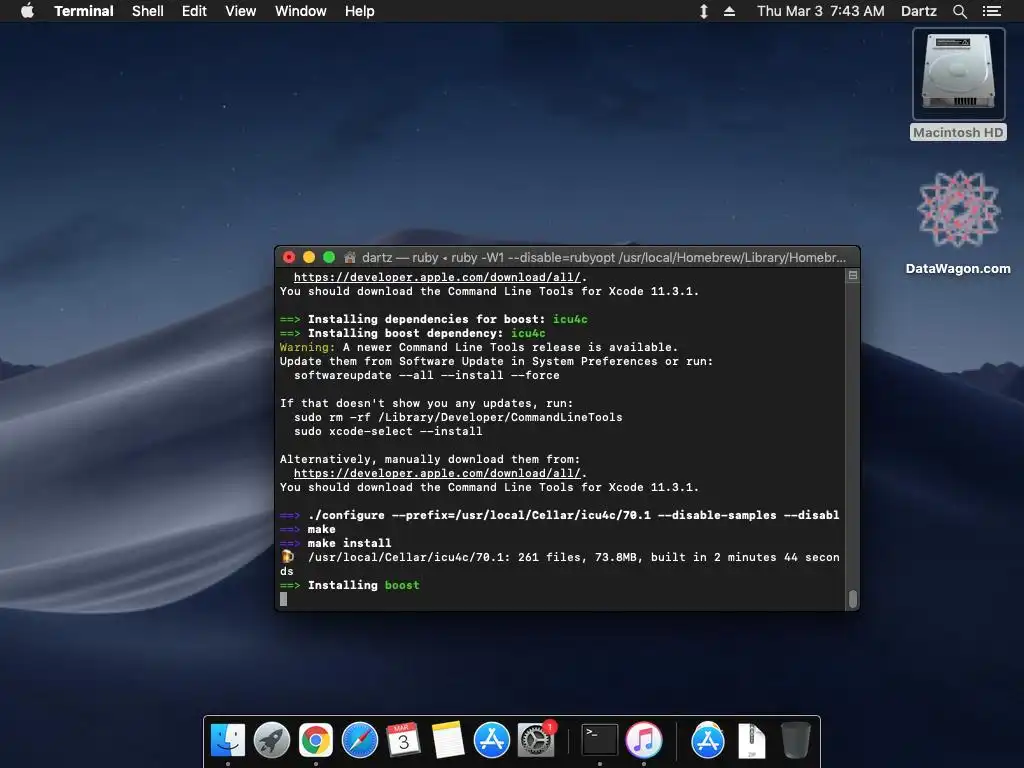1024x768 pixels.
Task: Click 'Installing boost dependency: icu4c' line
Action: 413,333
